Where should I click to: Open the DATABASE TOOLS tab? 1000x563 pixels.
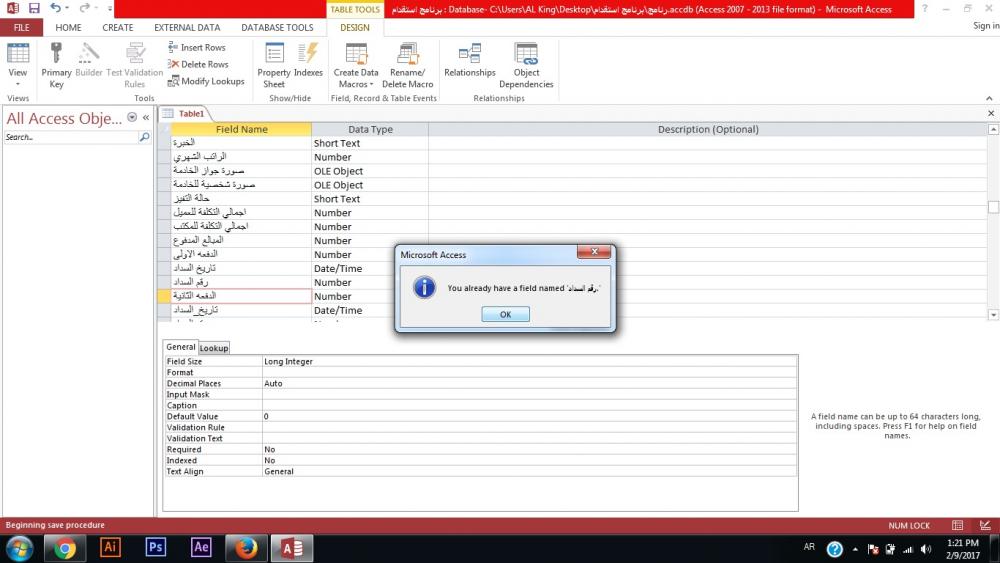[x=277, y=27]
